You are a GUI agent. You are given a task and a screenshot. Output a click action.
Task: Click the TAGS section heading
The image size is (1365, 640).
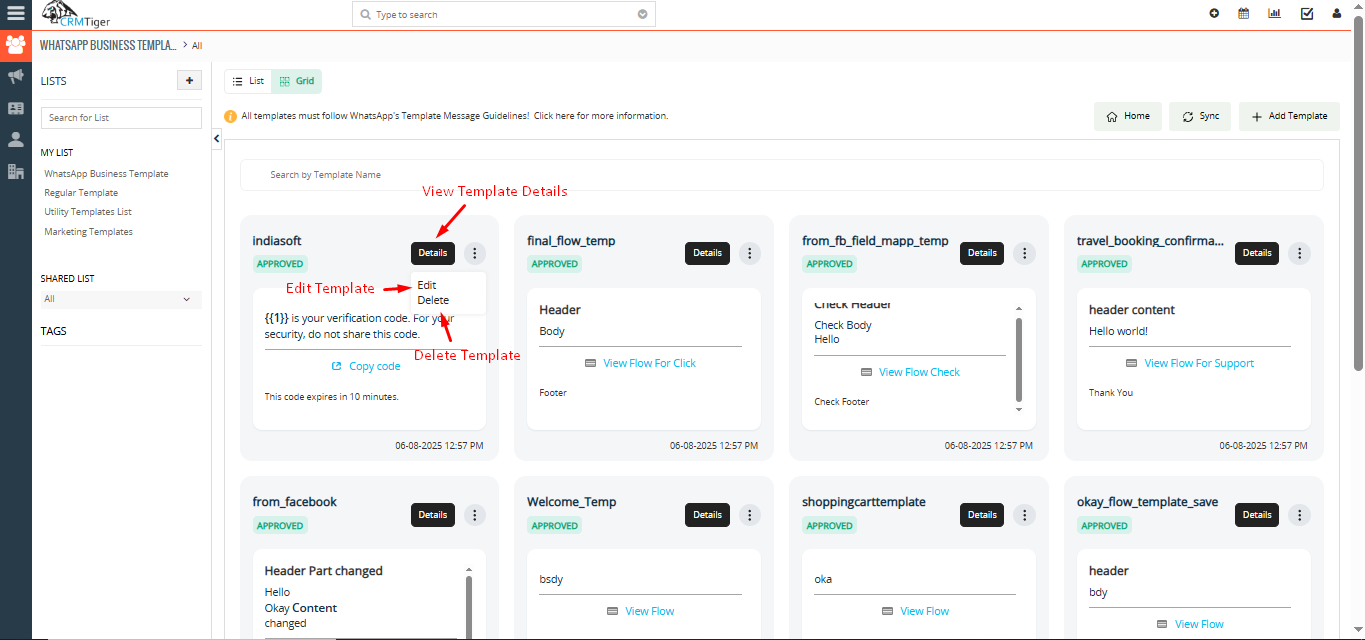click(x=54, y=331)
